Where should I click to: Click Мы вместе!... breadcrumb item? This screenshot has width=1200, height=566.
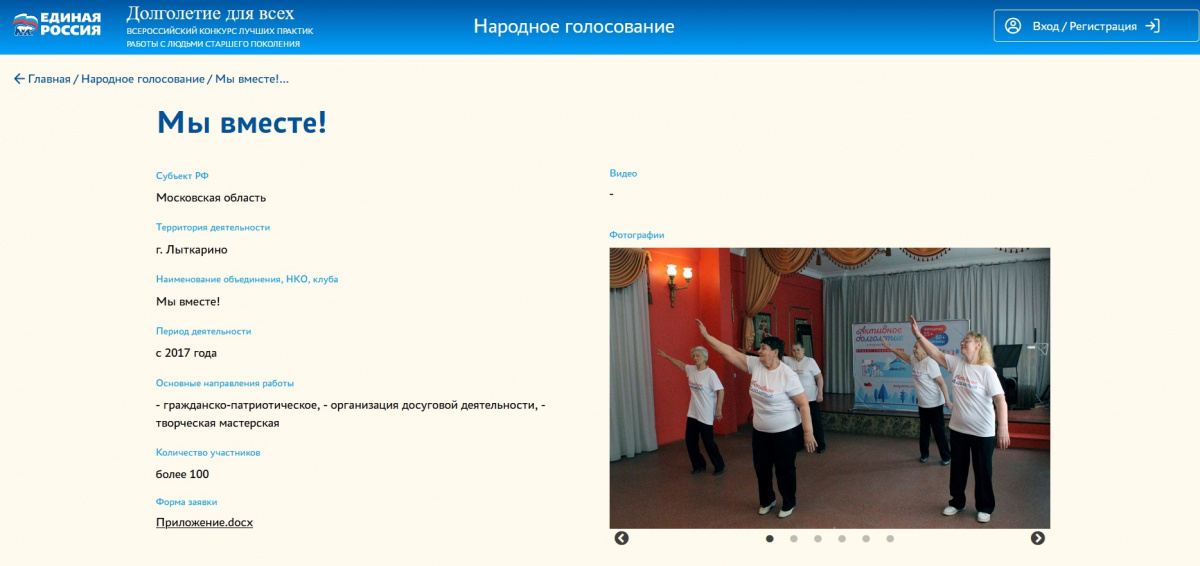pos(252,79)
